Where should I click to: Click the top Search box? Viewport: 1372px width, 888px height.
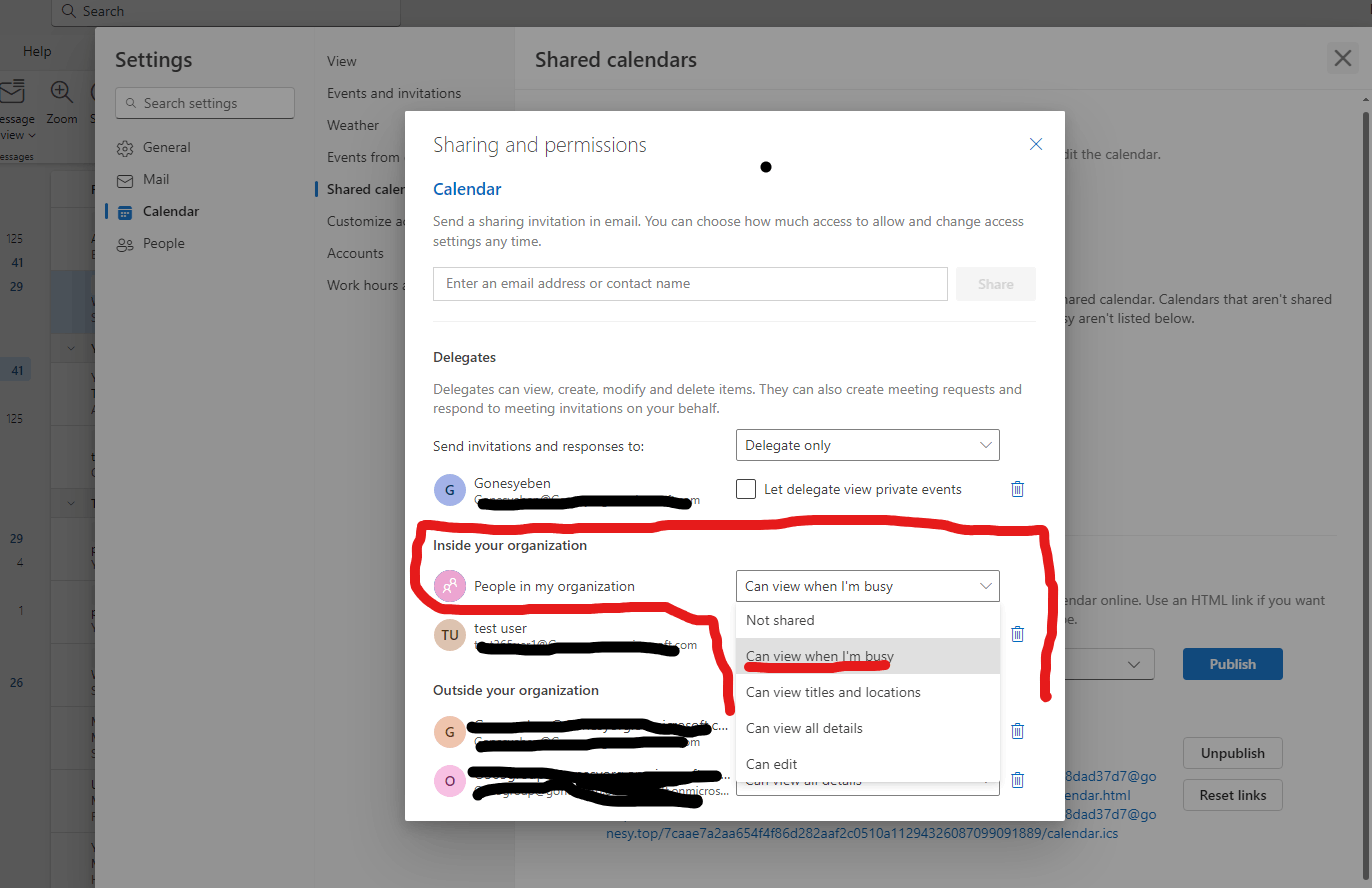[226, 12]
